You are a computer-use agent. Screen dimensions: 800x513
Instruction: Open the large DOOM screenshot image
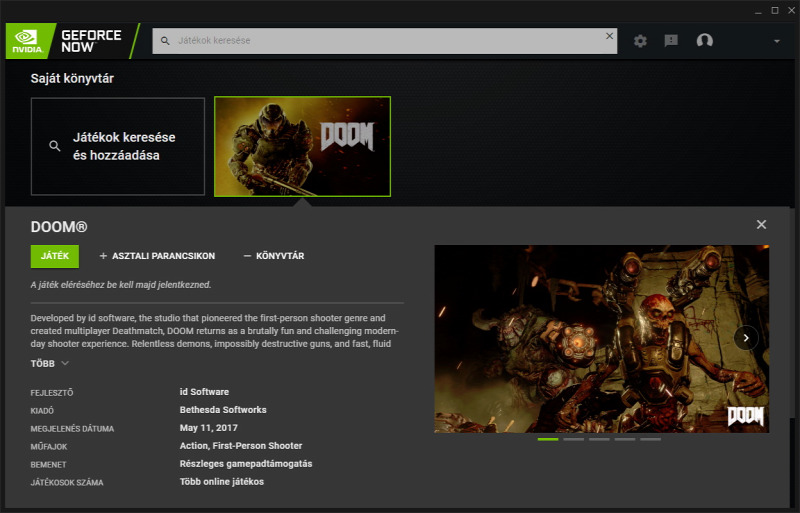(x=602, y=339)
